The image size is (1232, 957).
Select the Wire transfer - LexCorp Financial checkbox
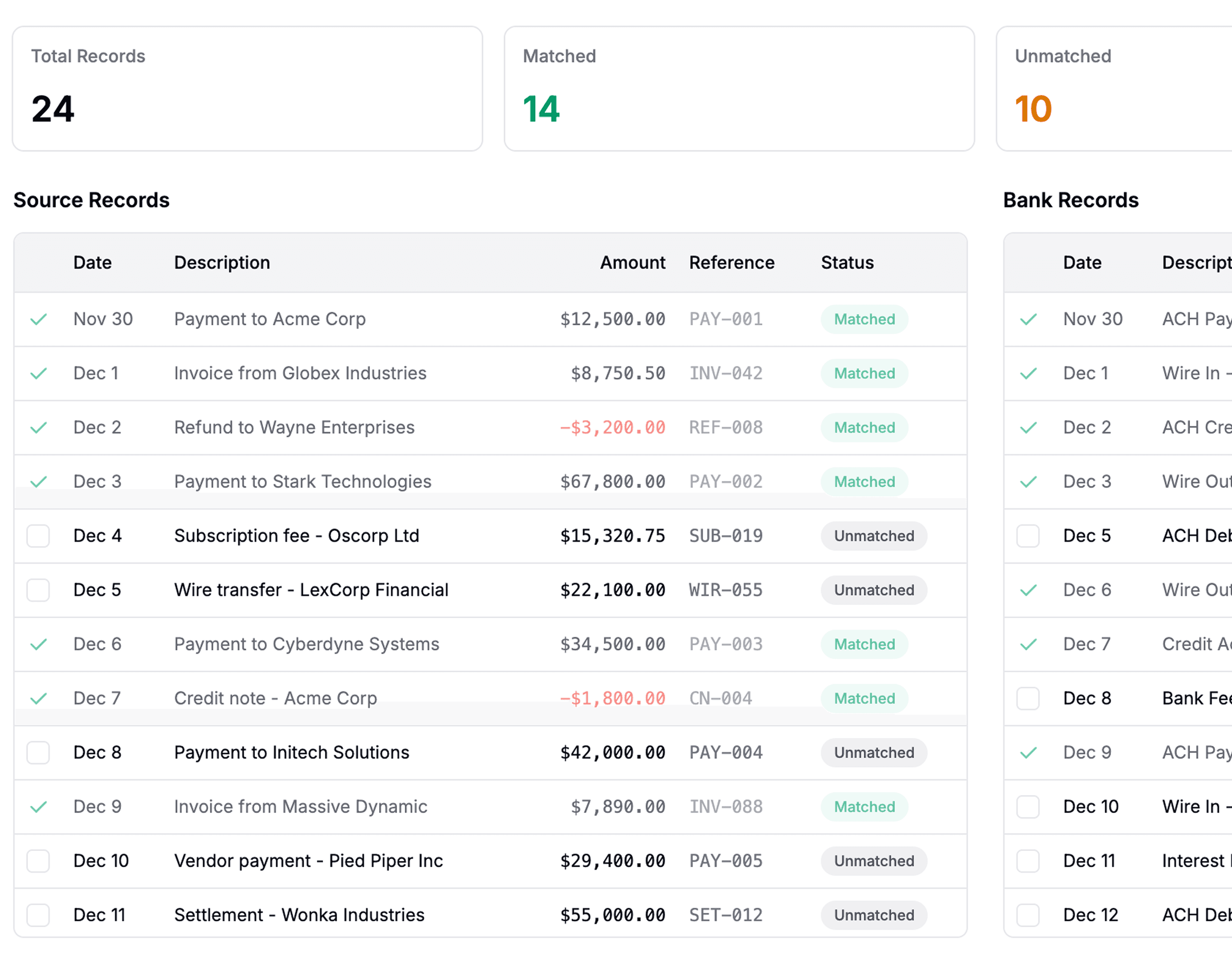pos(38,590)
